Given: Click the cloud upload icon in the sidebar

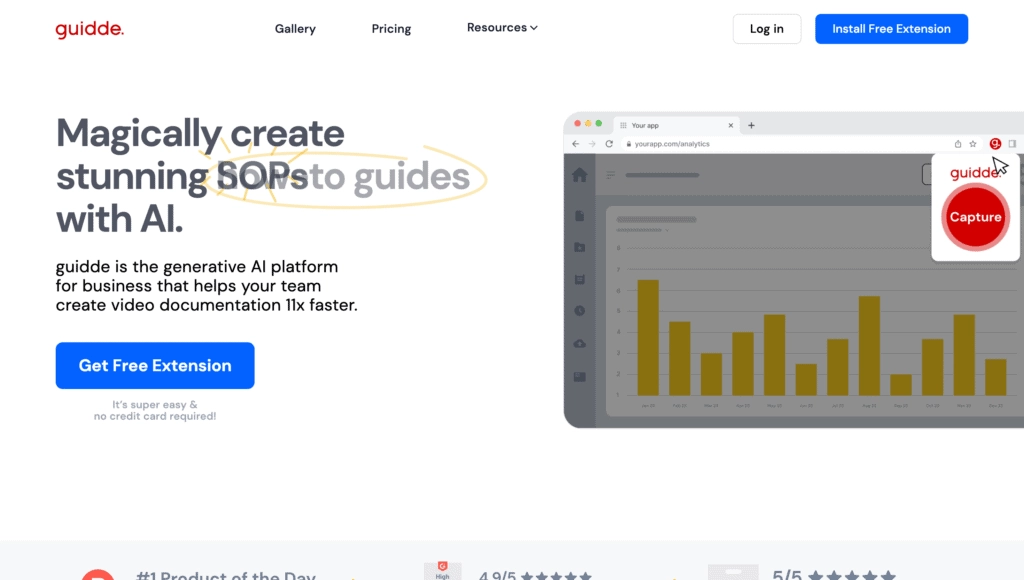Looking at the screenshot, I should 579,342.
